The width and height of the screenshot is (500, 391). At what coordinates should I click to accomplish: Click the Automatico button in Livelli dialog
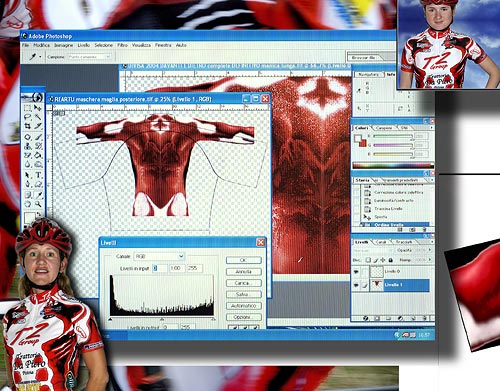tap(244, 306)
